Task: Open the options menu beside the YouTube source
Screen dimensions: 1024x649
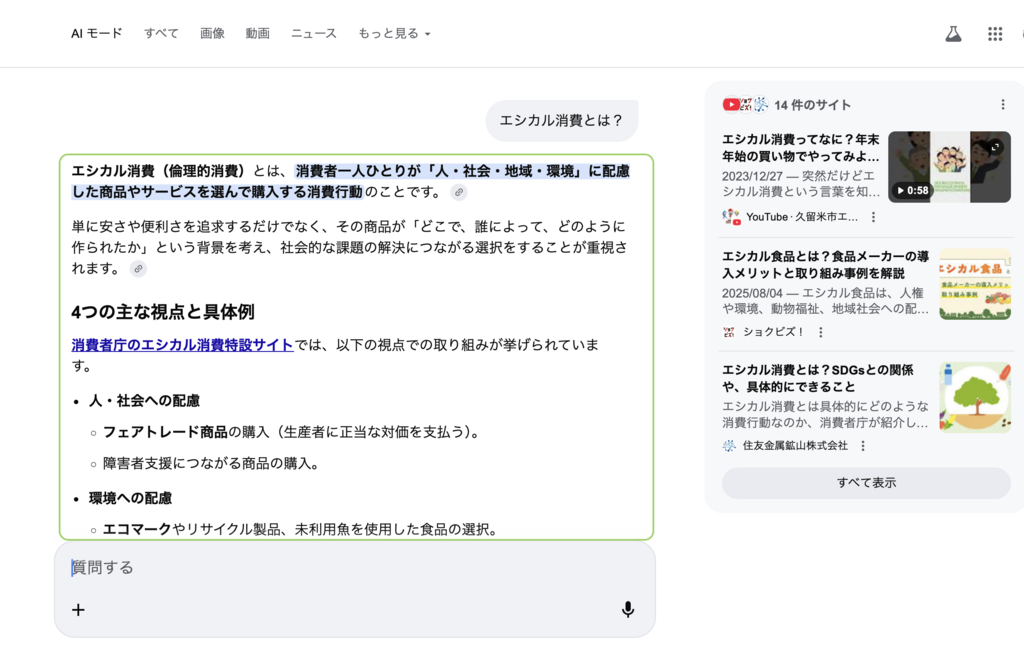Action: click(x=873, y=217)
